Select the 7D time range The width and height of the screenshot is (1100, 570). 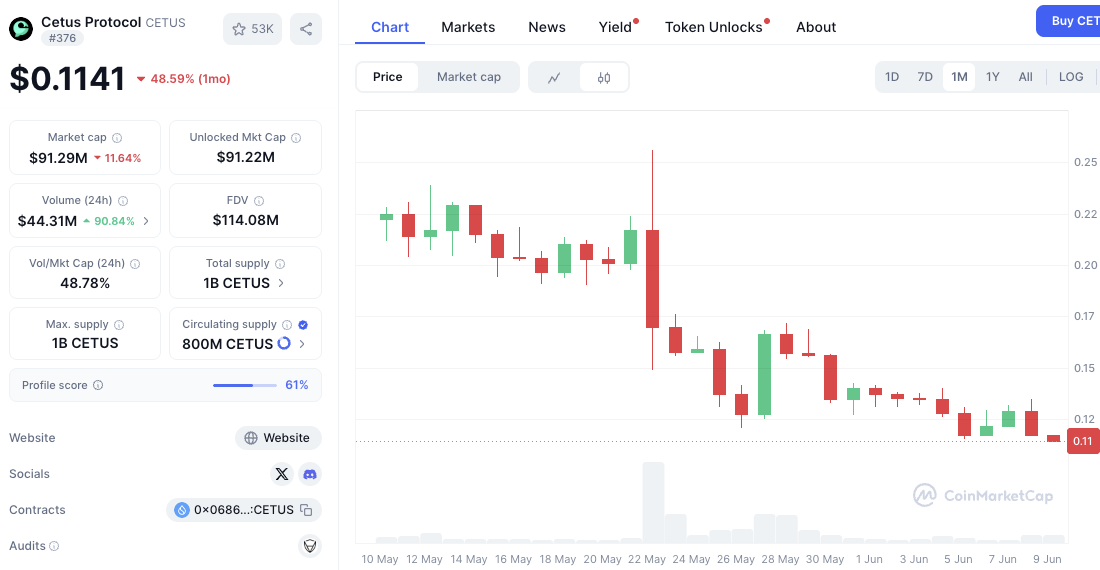pyautogui.click(x=925, y=77)
